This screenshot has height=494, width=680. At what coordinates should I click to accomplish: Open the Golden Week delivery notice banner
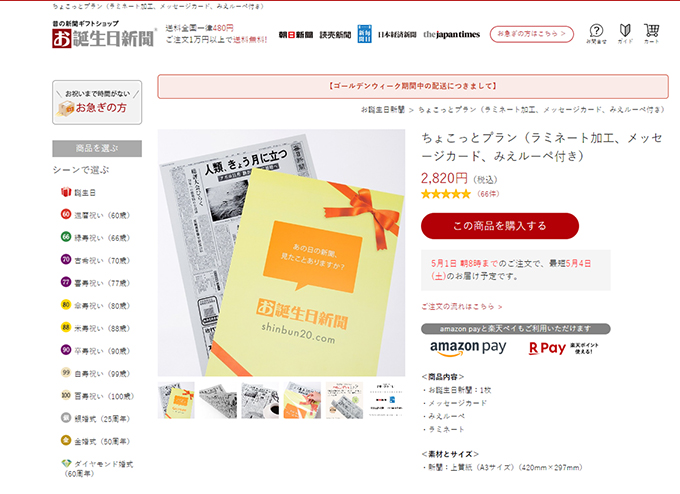(x=412, y=86)
